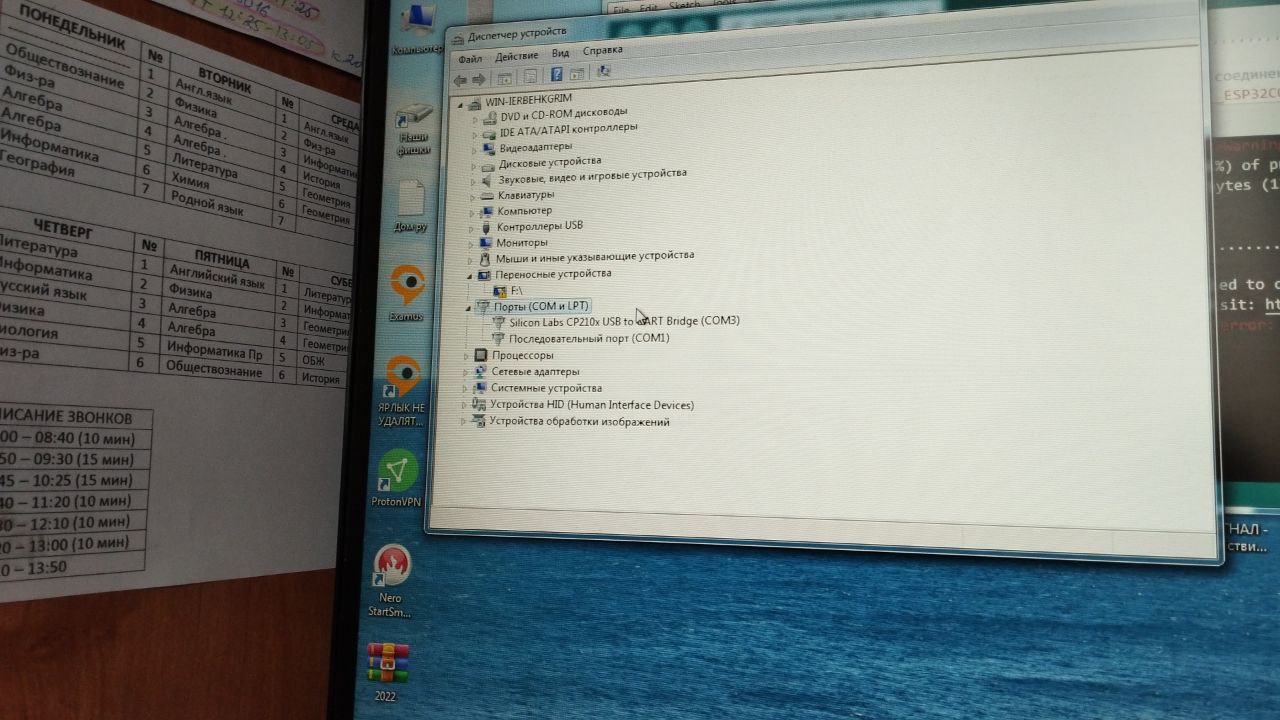Click the Мониторы category icon
Image resolution: width=1280 pixels, height=720 pixels.
point(486,243)
